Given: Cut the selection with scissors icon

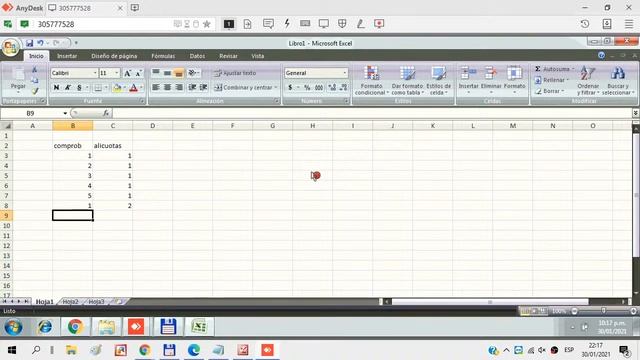Looking at the screenshot, I should (35, 70).
